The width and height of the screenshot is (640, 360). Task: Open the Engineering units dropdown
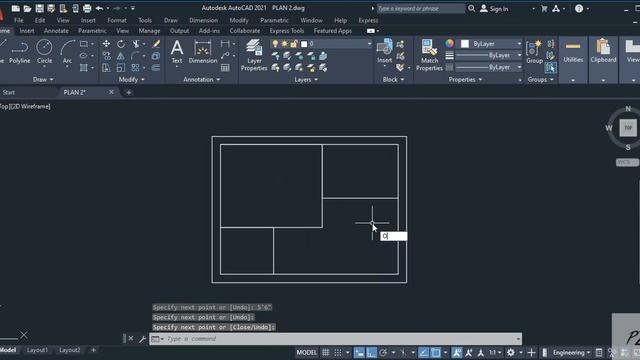[x=571, y=353]
